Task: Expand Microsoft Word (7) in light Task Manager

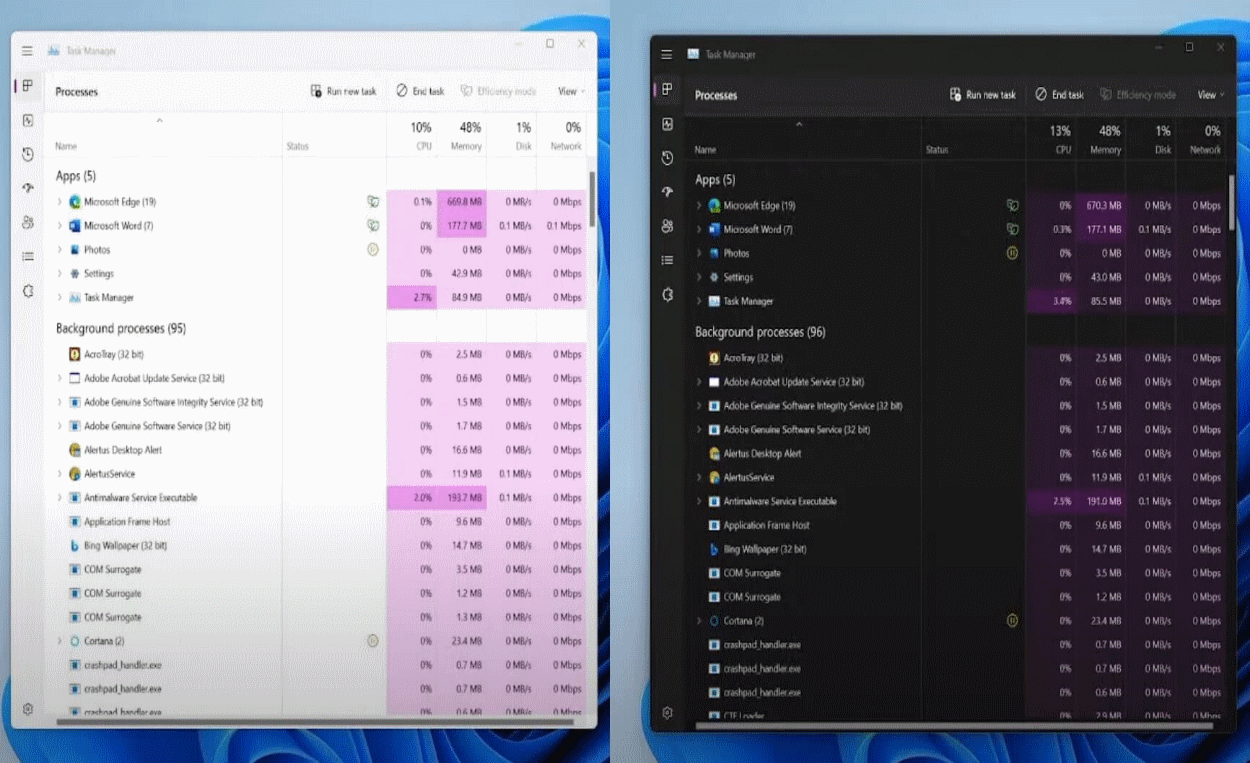Action: tap(59, 225)
